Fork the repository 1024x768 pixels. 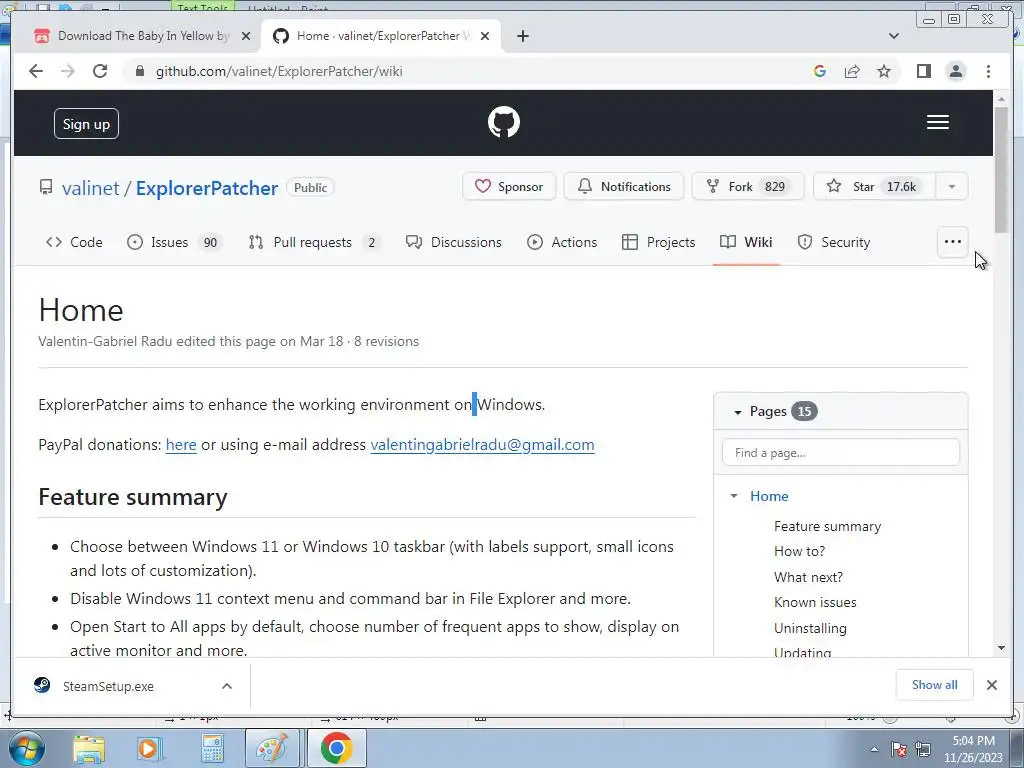coord(748,187)
